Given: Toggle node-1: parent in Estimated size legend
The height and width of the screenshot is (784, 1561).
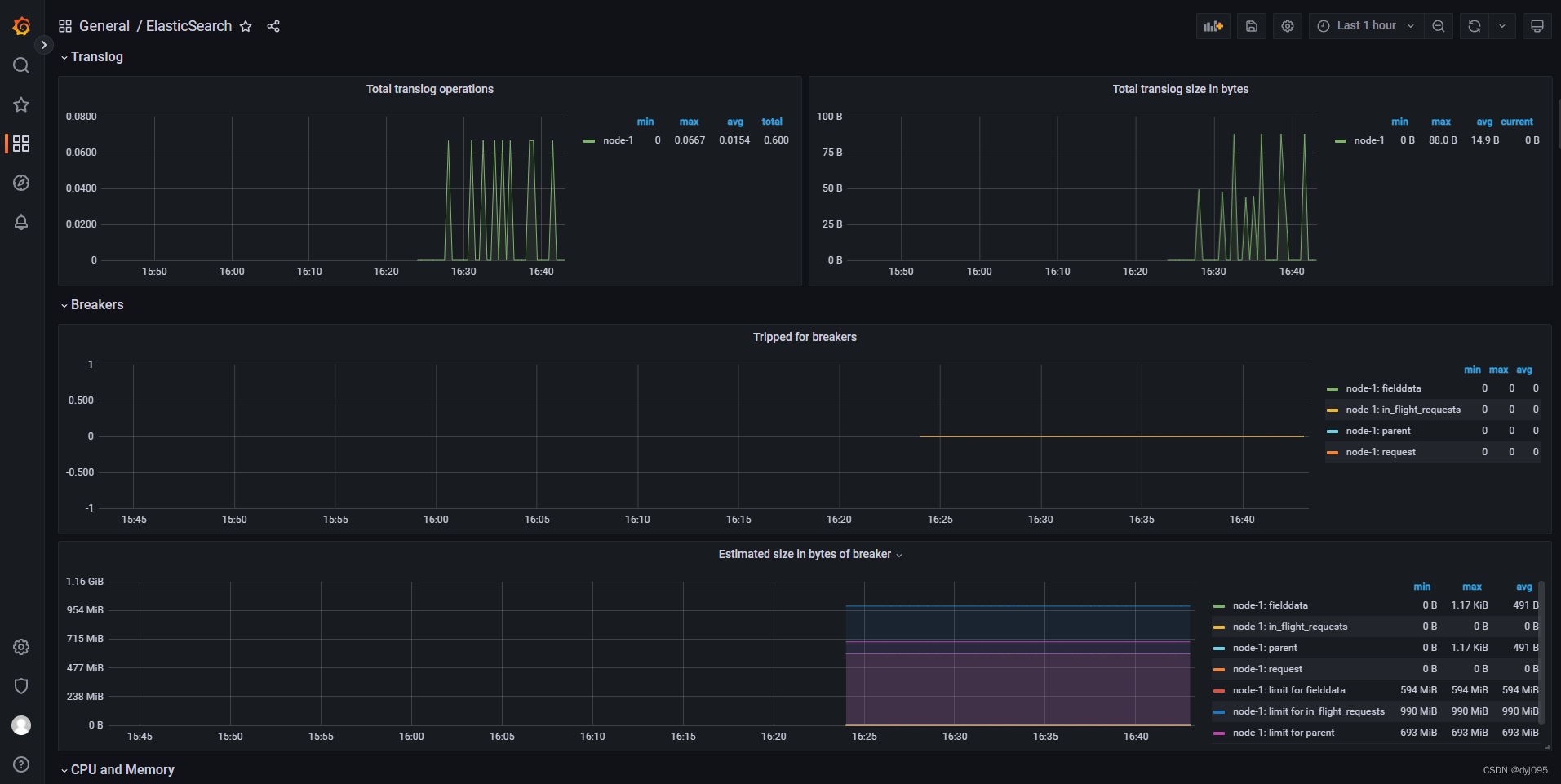Looking at the screenshot, I should [1265, 648].
